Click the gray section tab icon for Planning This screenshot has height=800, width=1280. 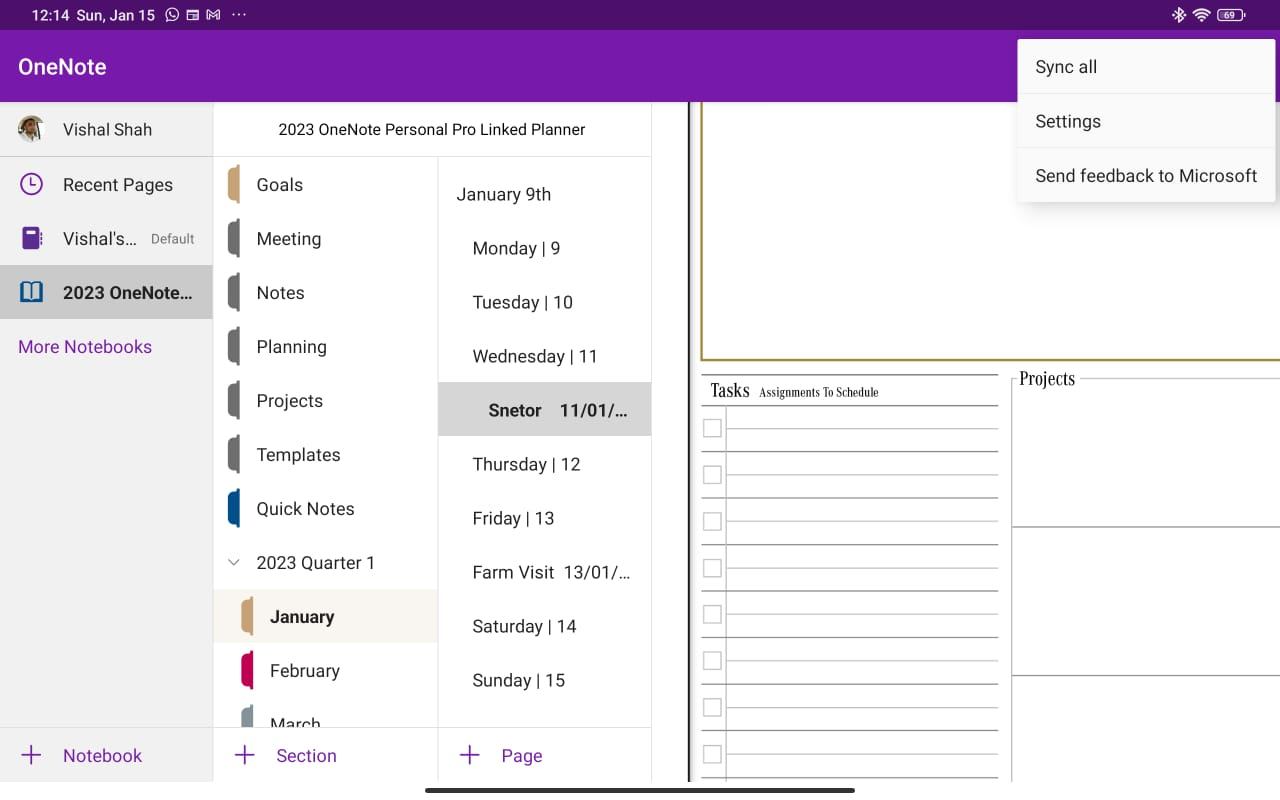tap(234, 346)
